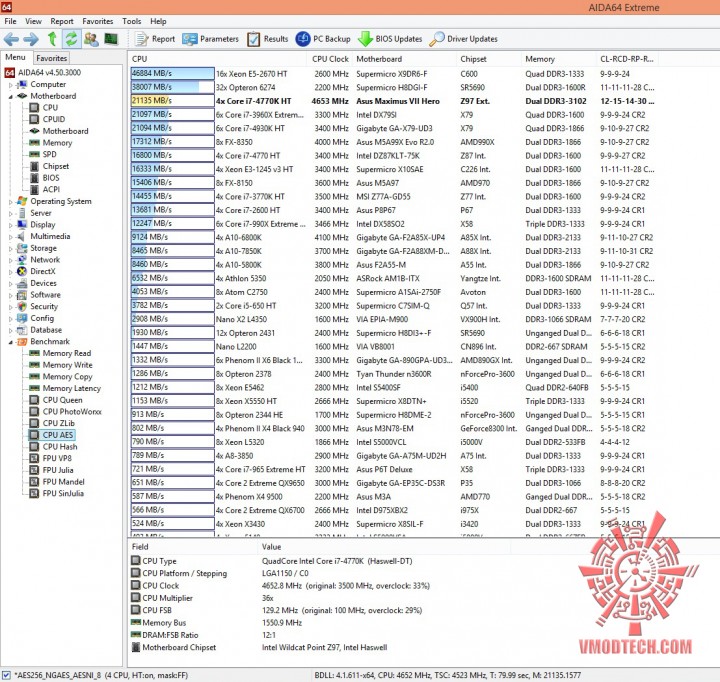This screenshot has height=682, width=720.
Task: Collapse the Motherboard tree node
Action: [11, 96]
